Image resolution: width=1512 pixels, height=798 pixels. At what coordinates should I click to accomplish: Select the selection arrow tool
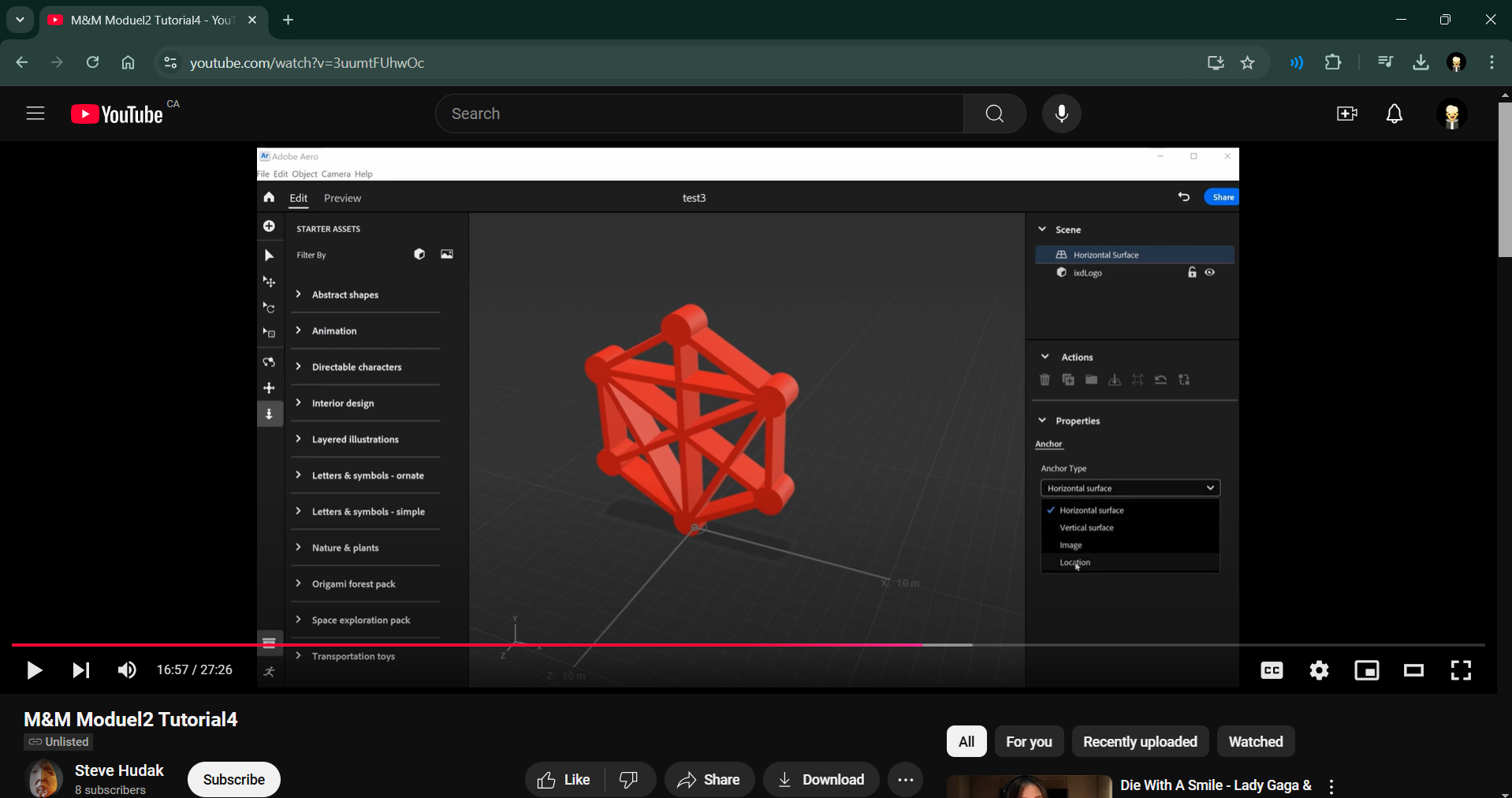pos(269,255)
